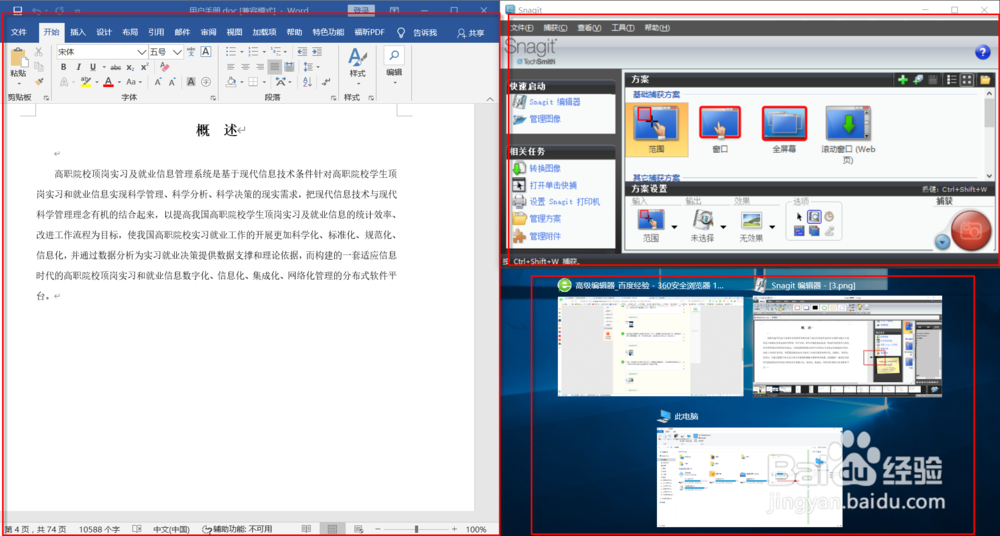Screen dimensions: 1000x536
Task: Open the 捕获 menu in Snagit
Action: (554, 27)
